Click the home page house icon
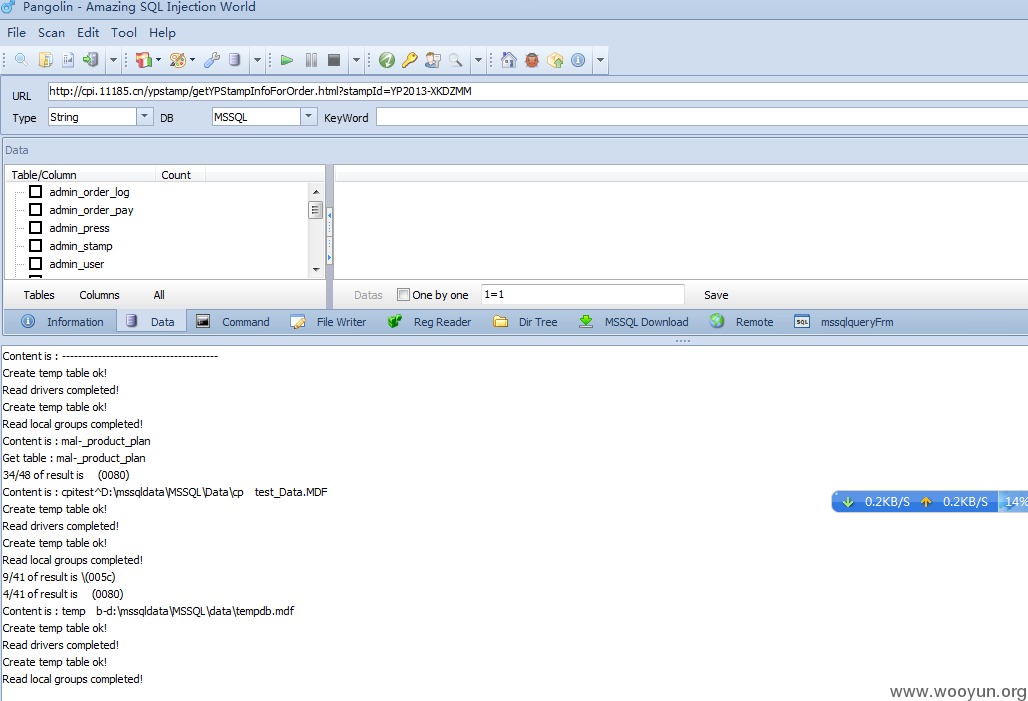Image resolution: width=1028 pixels, height=701 pixels. point(509,60)
